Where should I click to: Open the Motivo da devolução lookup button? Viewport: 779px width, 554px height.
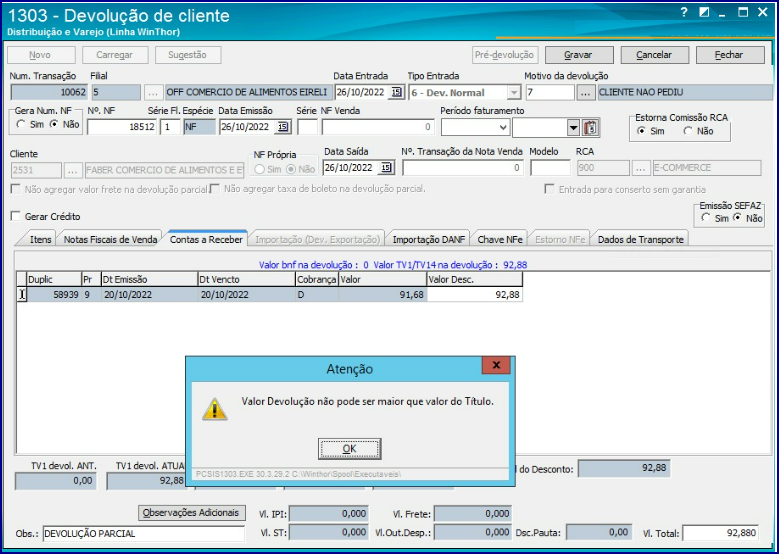pos(586,92)
